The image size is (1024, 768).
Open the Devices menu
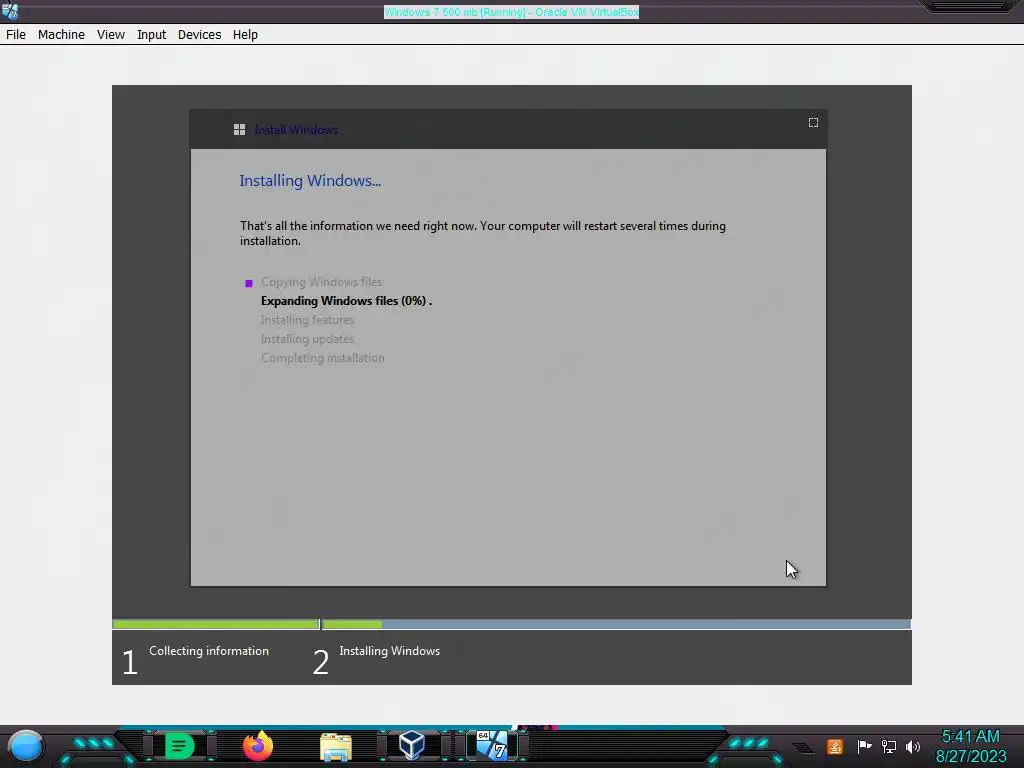point(199,35)
